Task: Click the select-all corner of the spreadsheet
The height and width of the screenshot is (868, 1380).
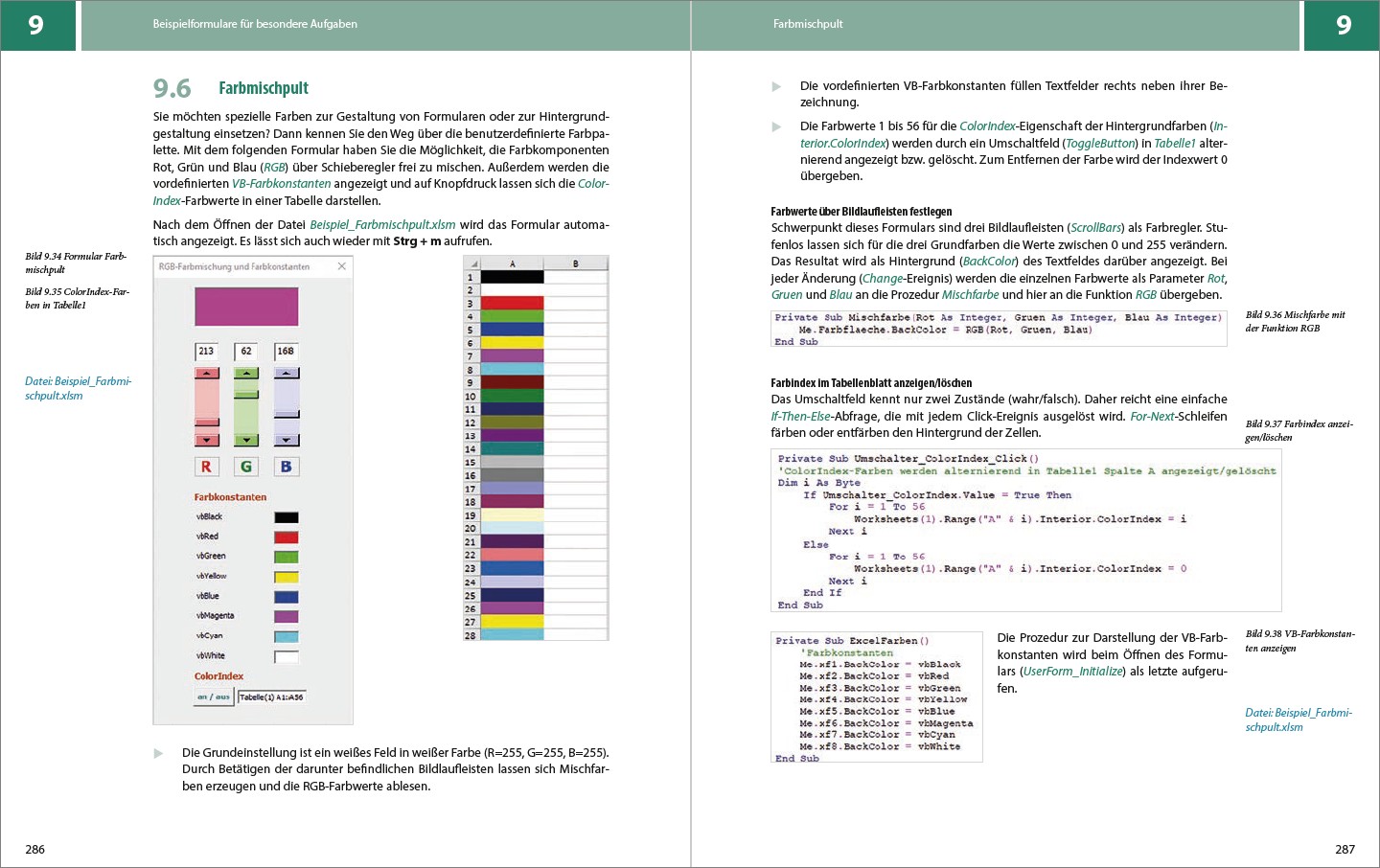Action: click(x=471, y=263)
